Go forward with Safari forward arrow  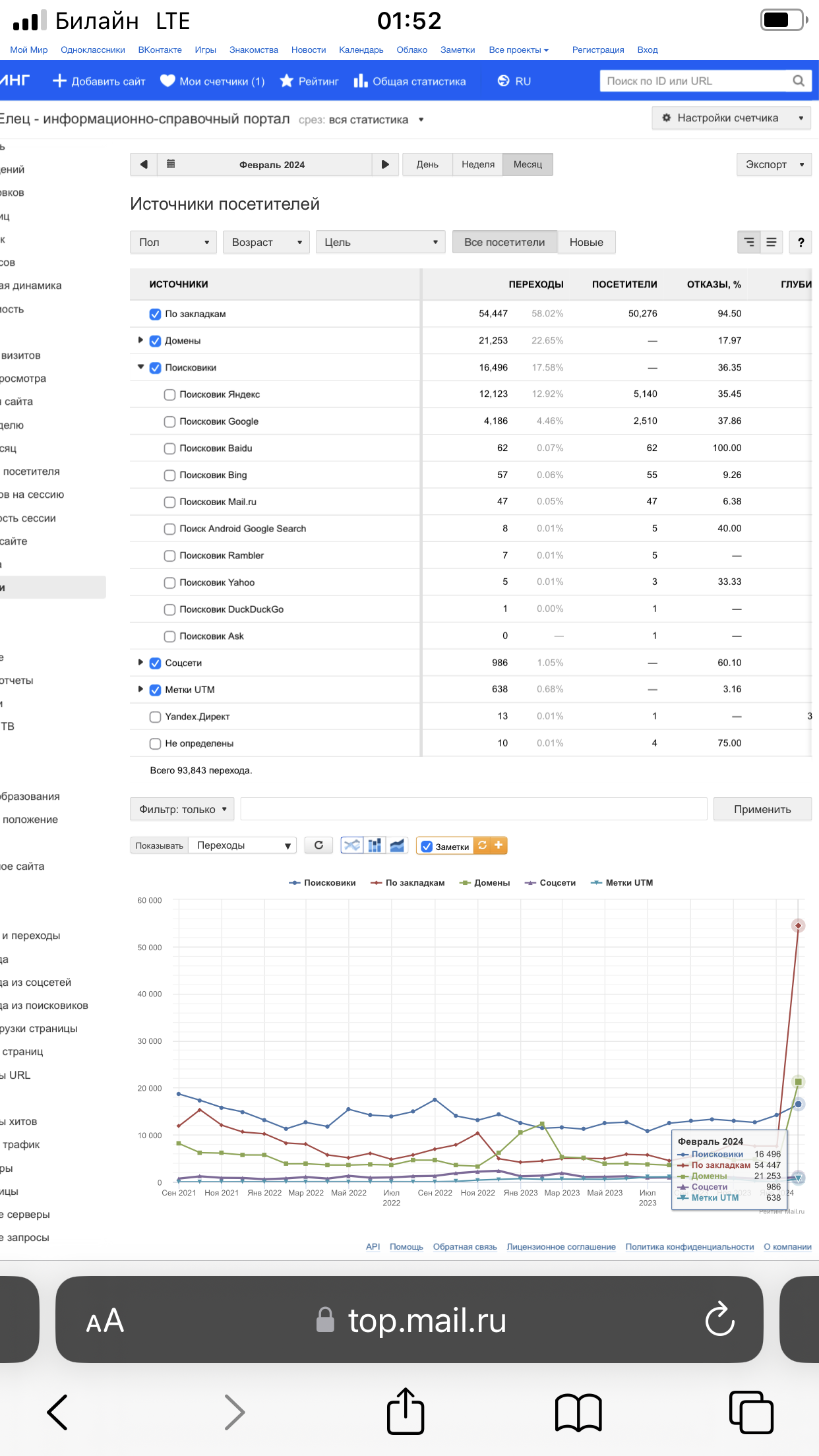pos(234,1412)
